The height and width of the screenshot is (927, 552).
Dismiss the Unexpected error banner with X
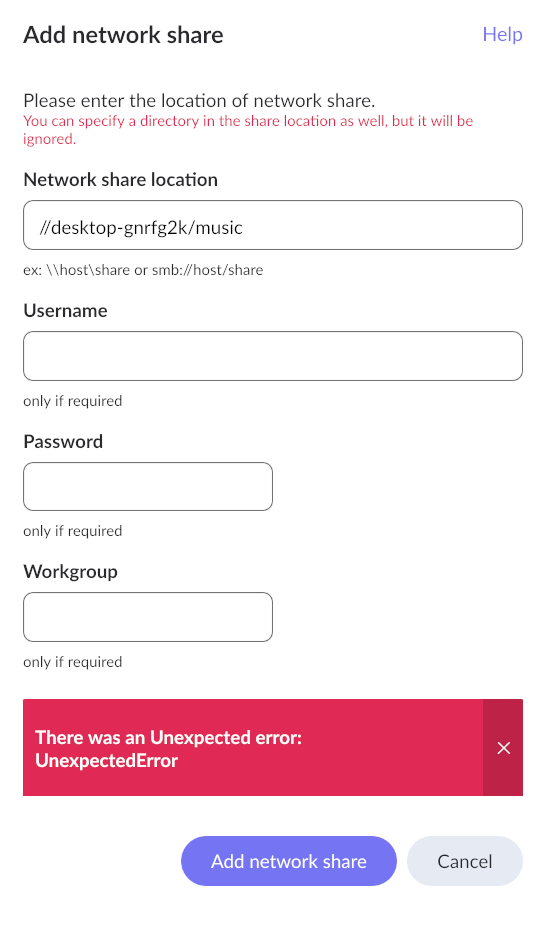pos(503,748)
